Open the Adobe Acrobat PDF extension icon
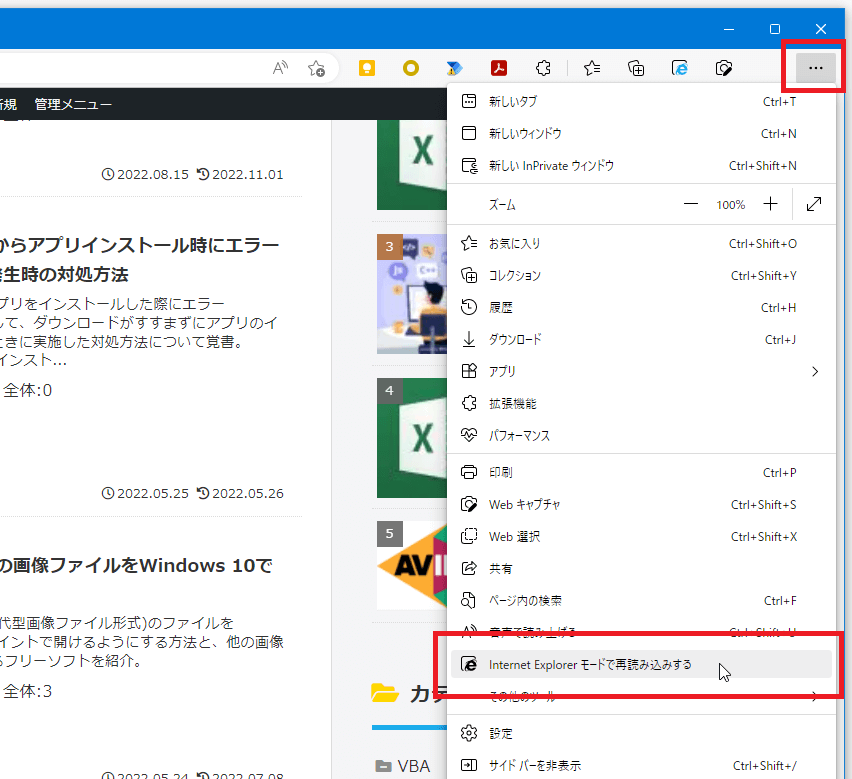Viewport: 852px width, 779px height. tap(499, 68)
